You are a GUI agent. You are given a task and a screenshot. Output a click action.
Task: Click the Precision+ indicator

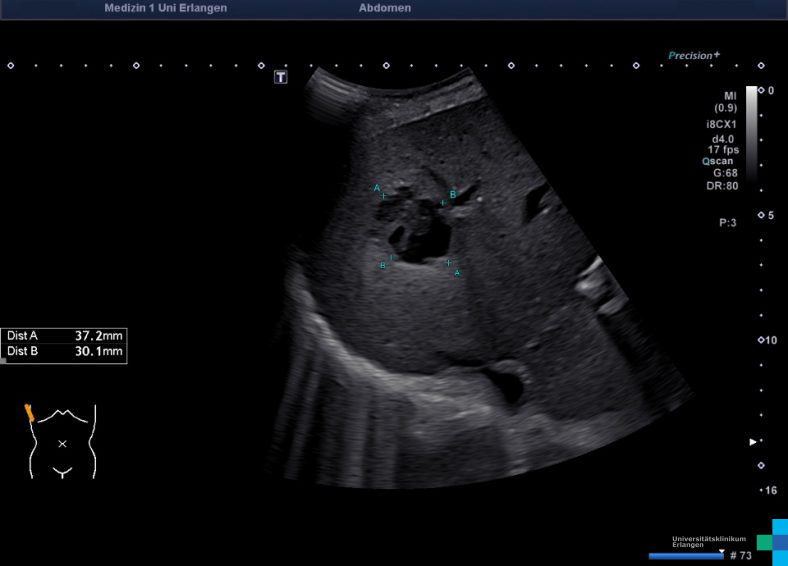[694, 56]
